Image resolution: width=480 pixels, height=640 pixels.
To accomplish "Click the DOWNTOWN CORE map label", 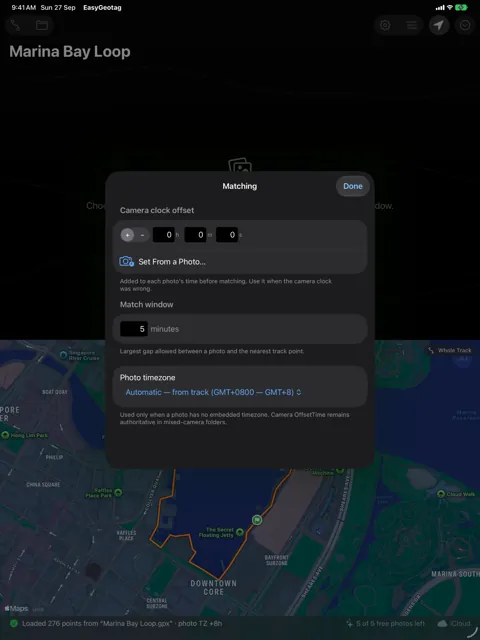I will (x=213, y=587).
